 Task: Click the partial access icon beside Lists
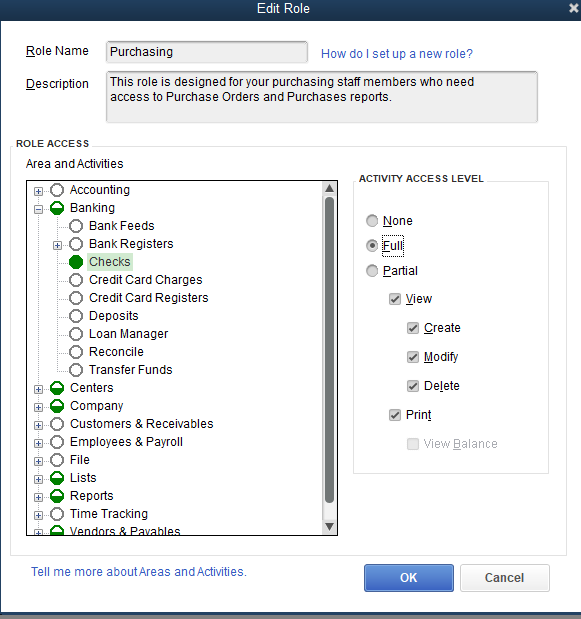(57, 478)
